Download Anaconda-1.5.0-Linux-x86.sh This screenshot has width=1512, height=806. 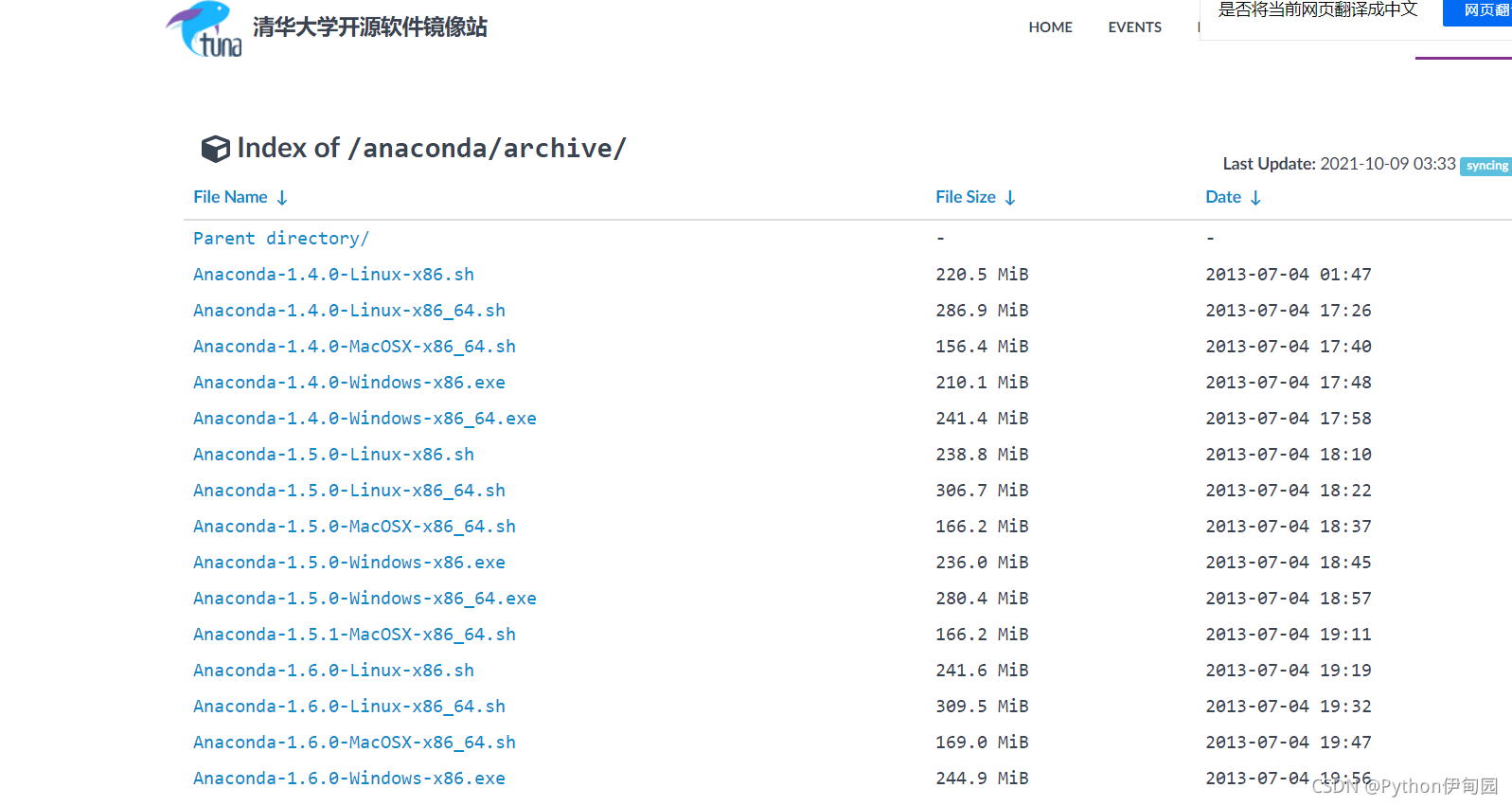333,455
